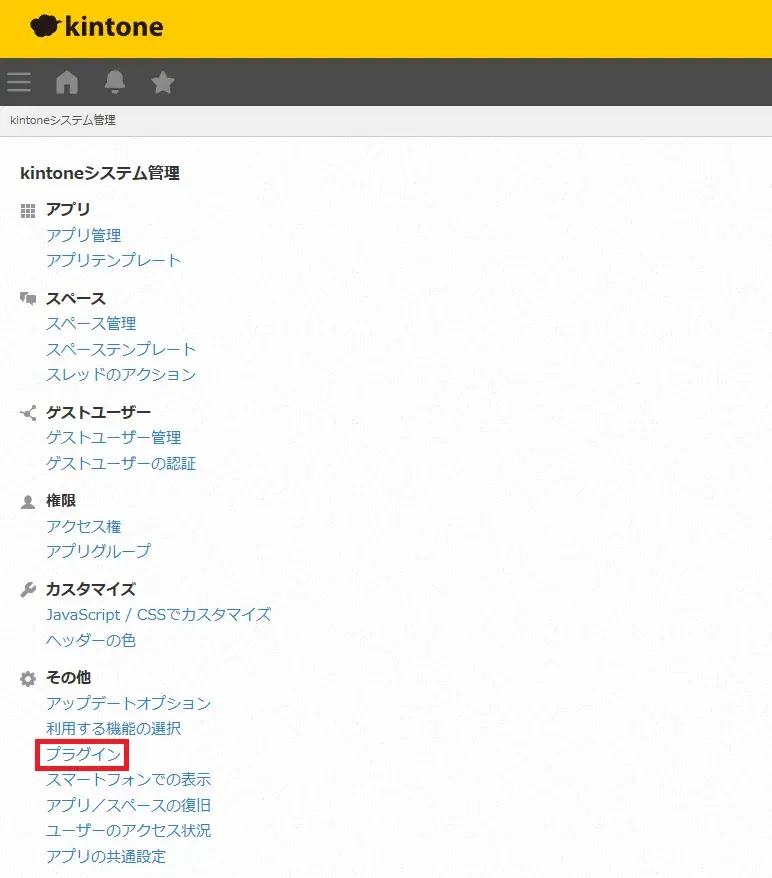Open アプリ管理 link
Image resolution: width=772 pixels, height=878 pixels.
tap(83, 235)
